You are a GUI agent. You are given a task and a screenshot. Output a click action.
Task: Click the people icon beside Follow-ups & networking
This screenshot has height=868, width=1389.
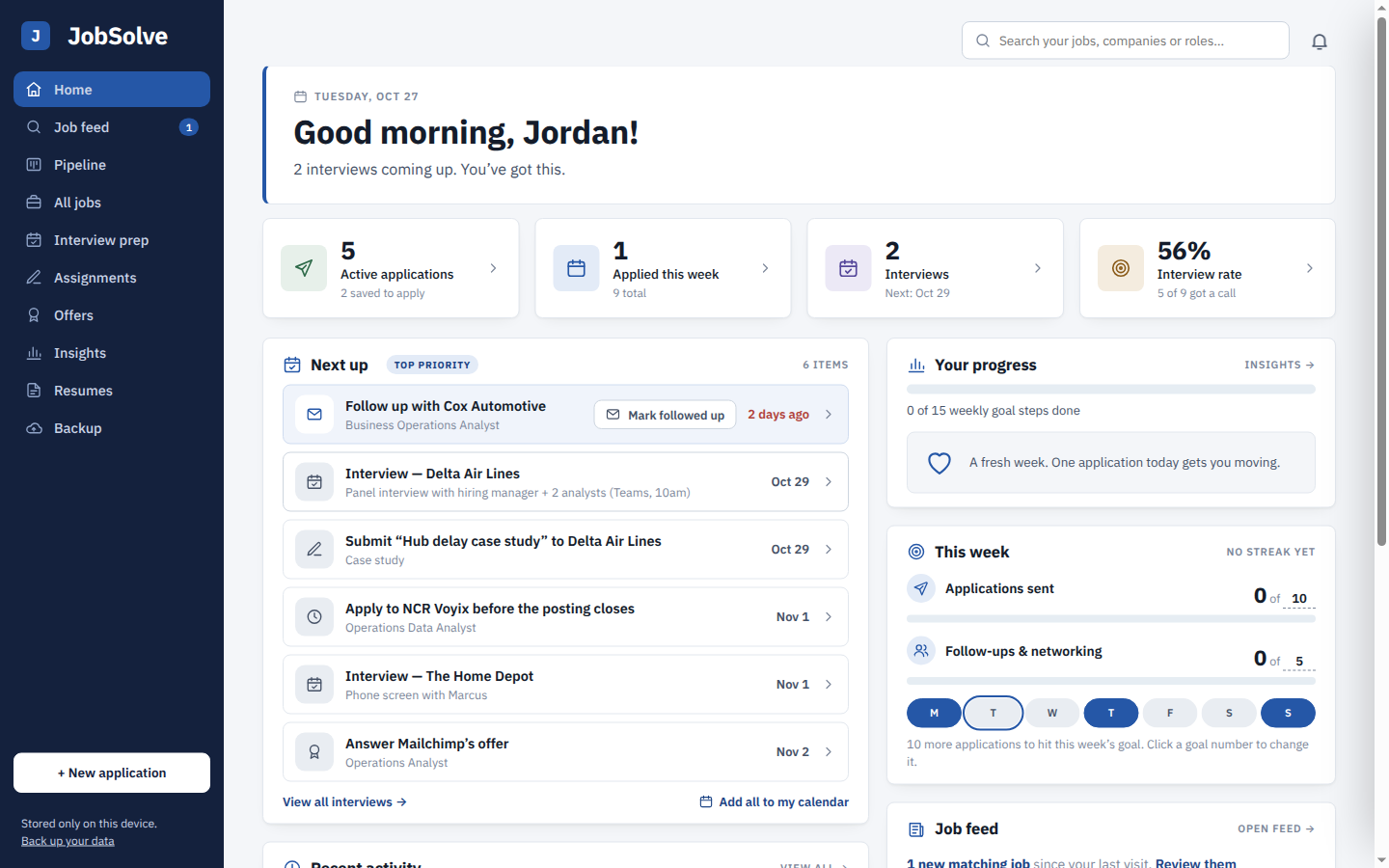(x=921, y=651)
